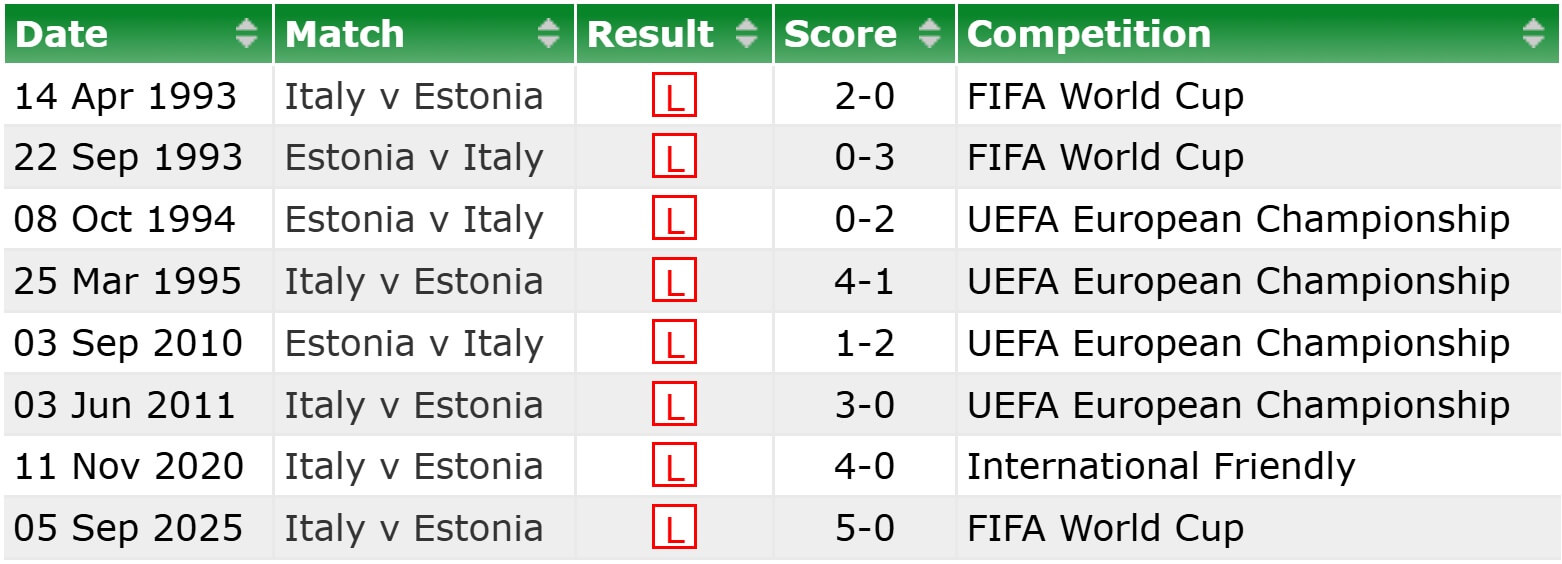Image resolution: width=1562 pixels, height=564 pixels.
Task: Click the sort arrows in Date header
Action: tap(246, 34)
